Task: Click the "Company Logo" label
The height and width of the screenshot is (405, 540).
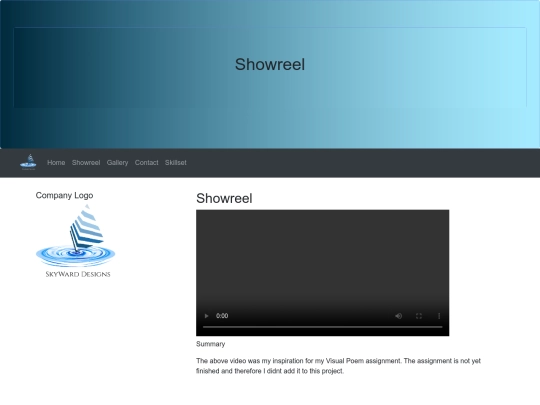Action: [64, 195]
